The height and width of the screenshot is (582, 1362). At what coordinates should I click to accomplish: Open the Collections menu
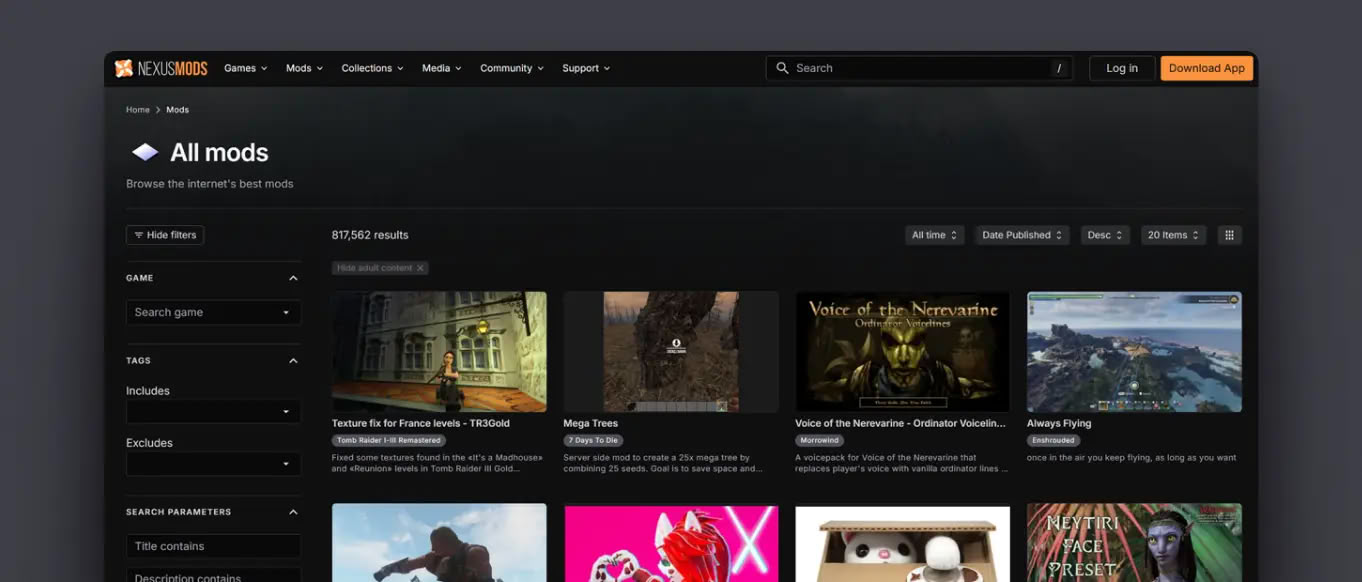tap(372, 68)
